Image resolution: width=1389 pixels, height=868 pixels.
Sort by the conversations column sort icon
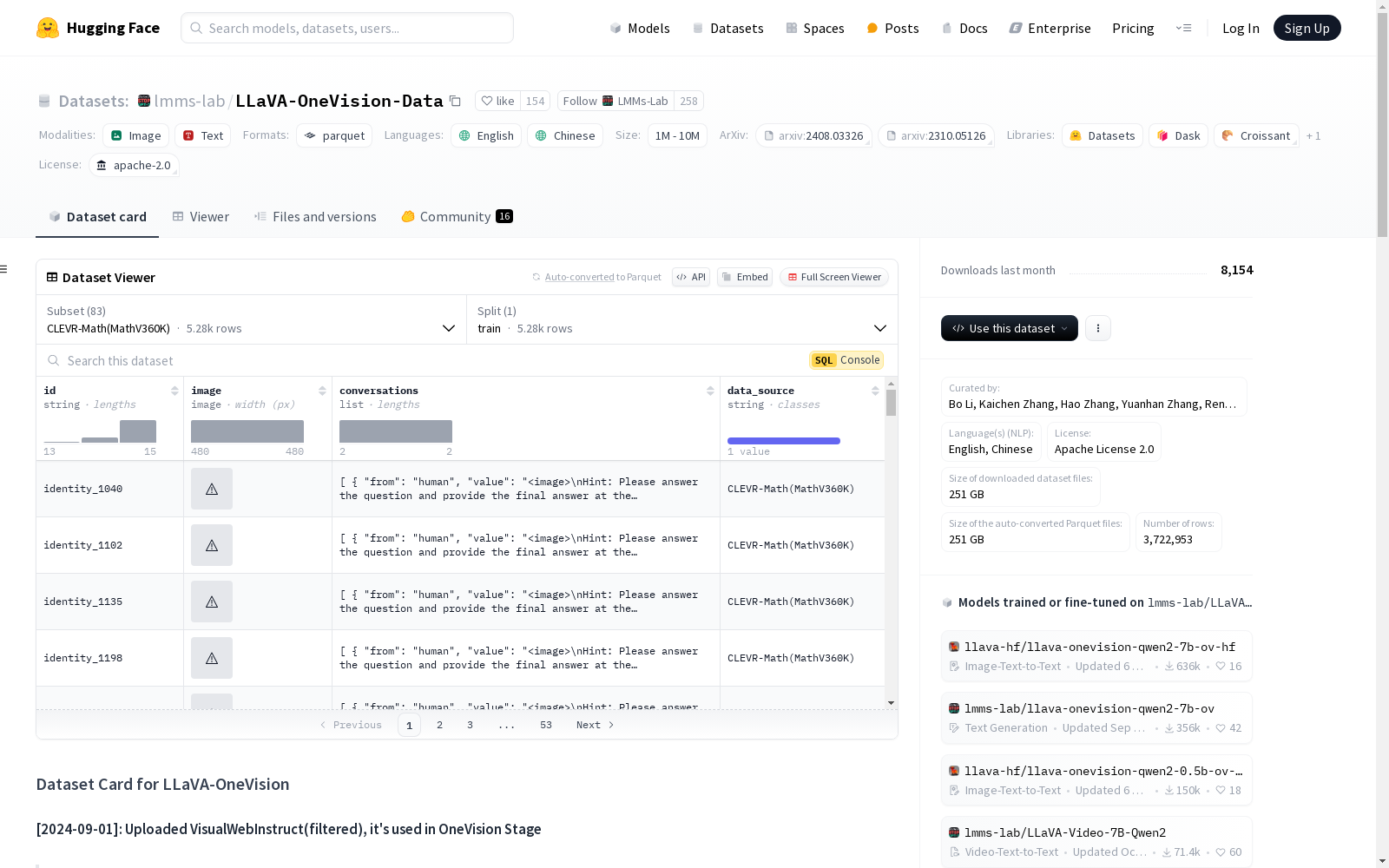pos(710,391)
